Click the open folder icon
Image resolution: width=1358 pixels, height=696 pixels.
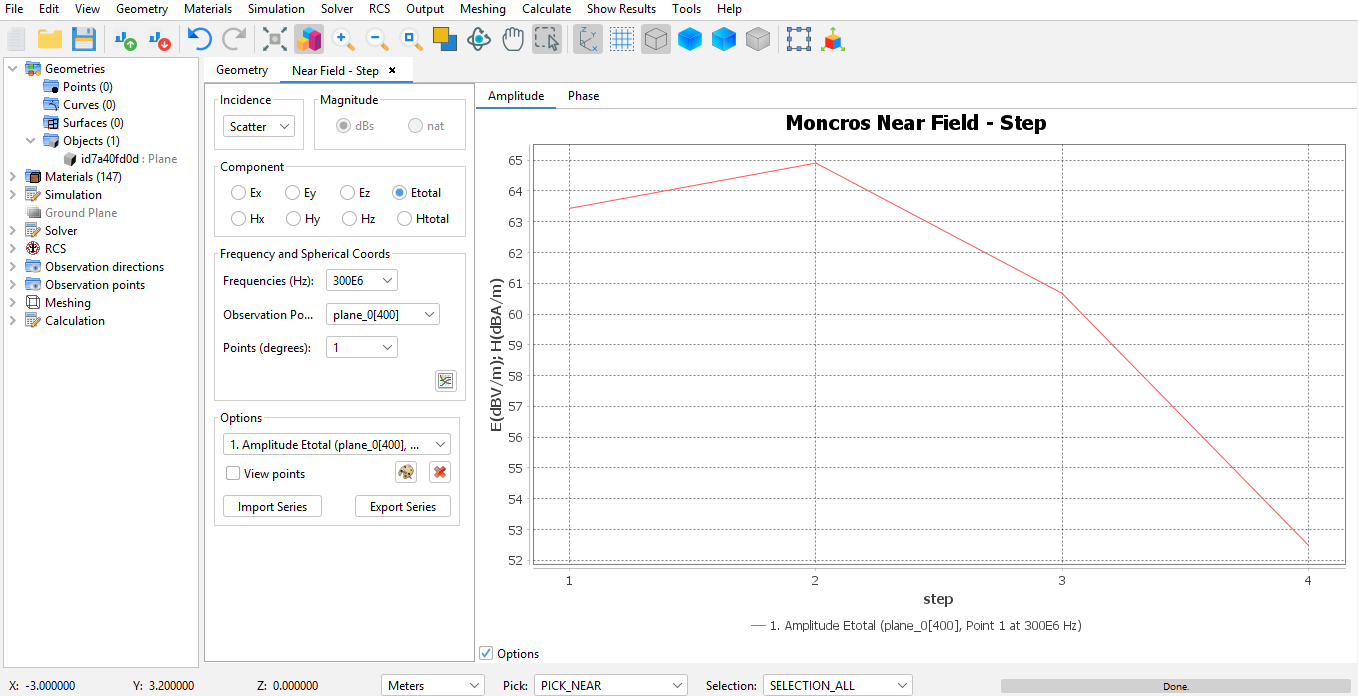50,39
